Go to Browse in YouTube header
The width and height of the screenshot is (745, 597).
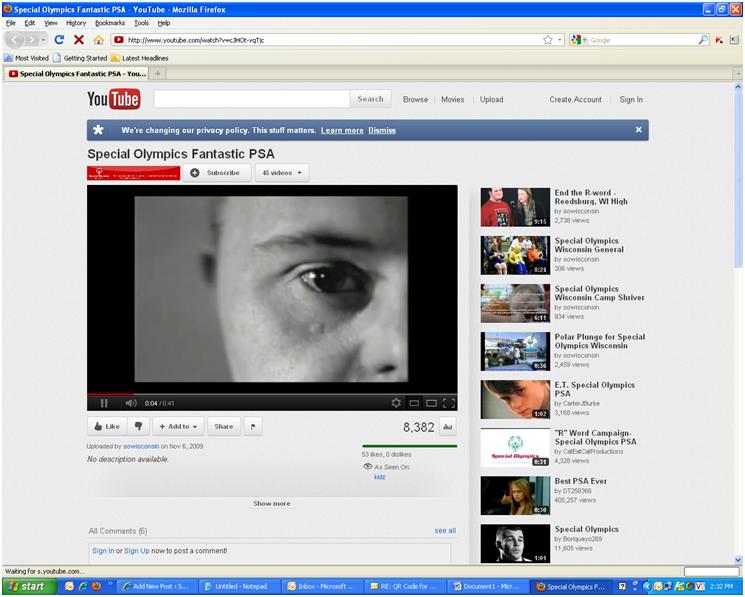point(415,99)
